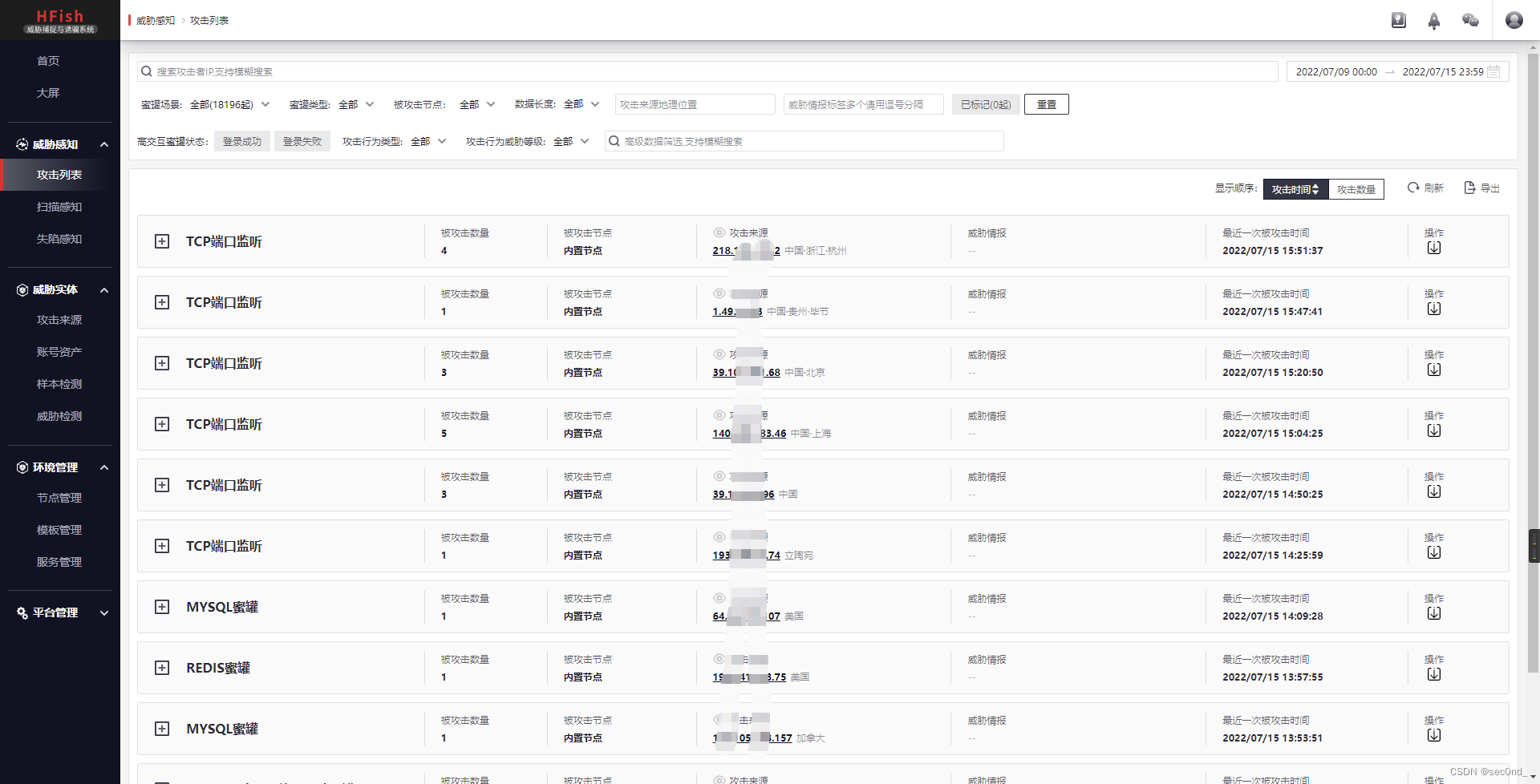Image resolution: width=1540 pixels, height=784 pixels.
Task: Click the 重置 button
Action: 1047,104
